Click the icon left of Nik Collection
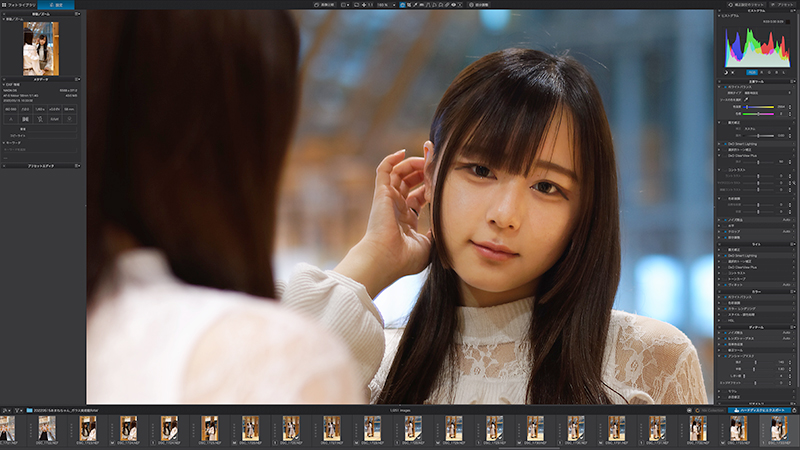The image size is (800, 450). point(689,410)
